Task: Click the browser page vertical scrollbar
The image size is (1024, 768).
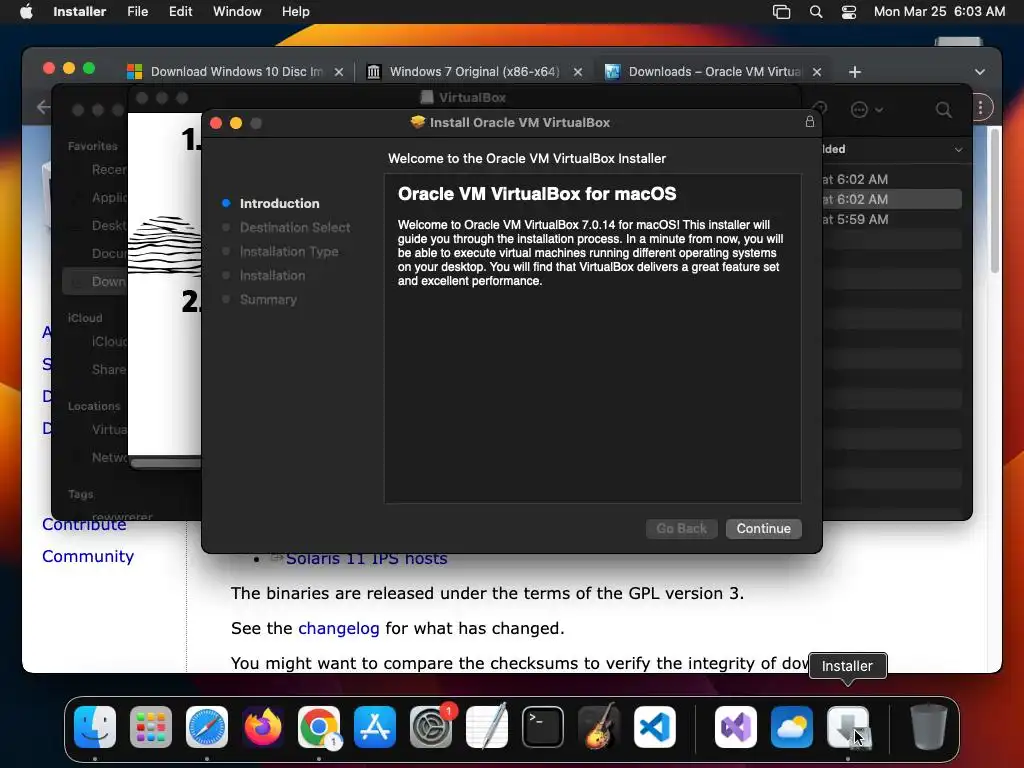Action: click(995, 200)
